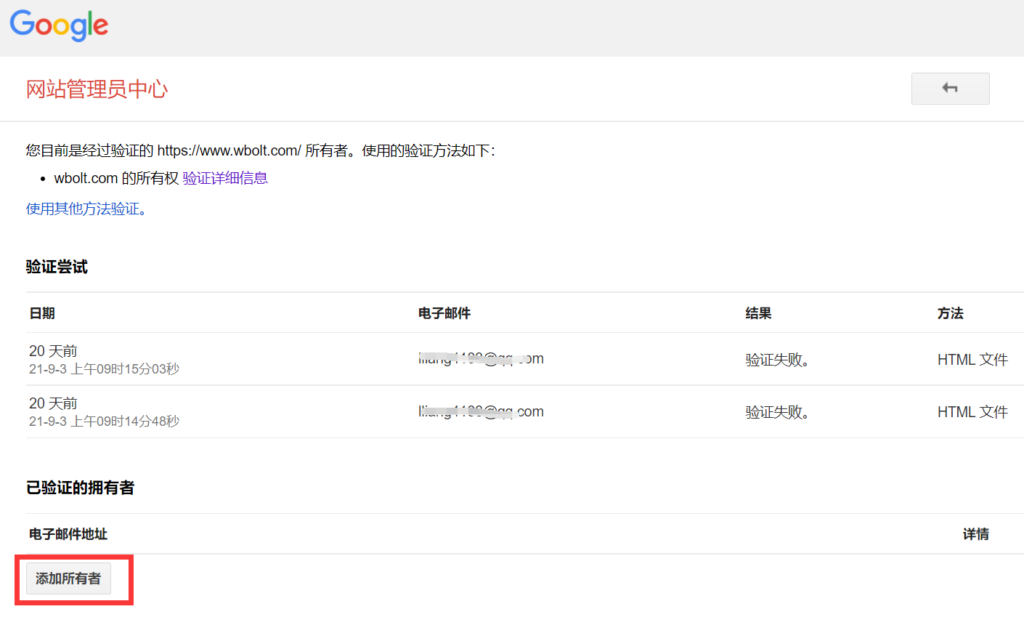
Task: Select the 电子邮件 column header
Action: [444, 313]
